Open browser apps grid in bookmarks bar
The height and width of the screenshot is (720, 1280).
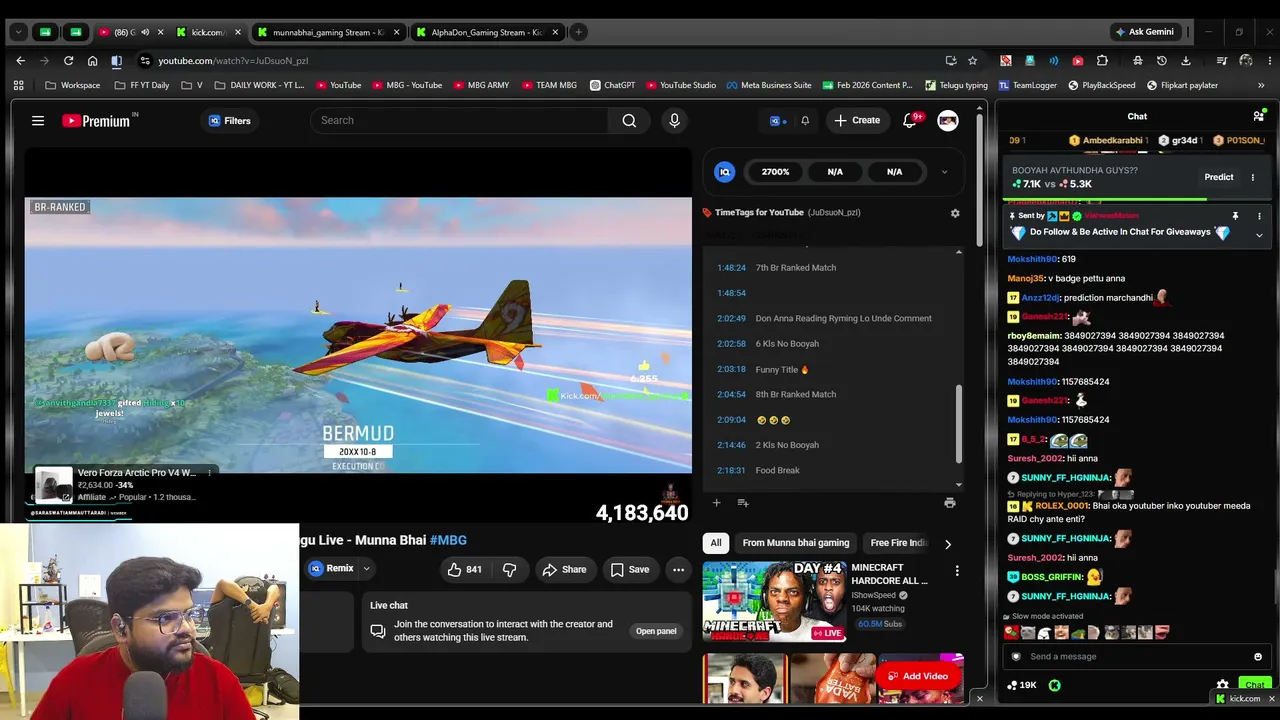tap(18, 85)
